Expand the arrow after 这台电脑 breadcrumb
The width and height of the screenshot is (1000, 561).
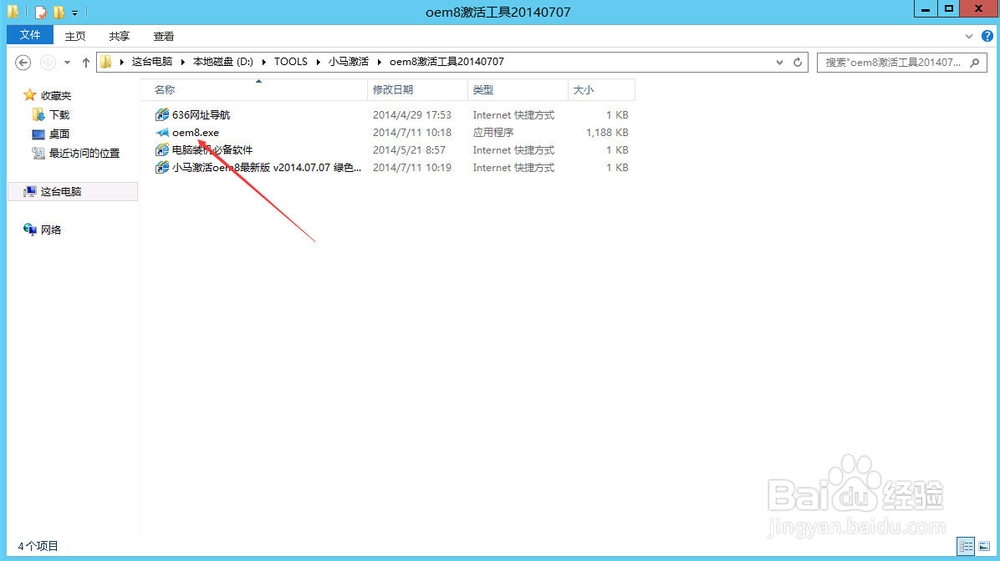(x=182, y=62)
